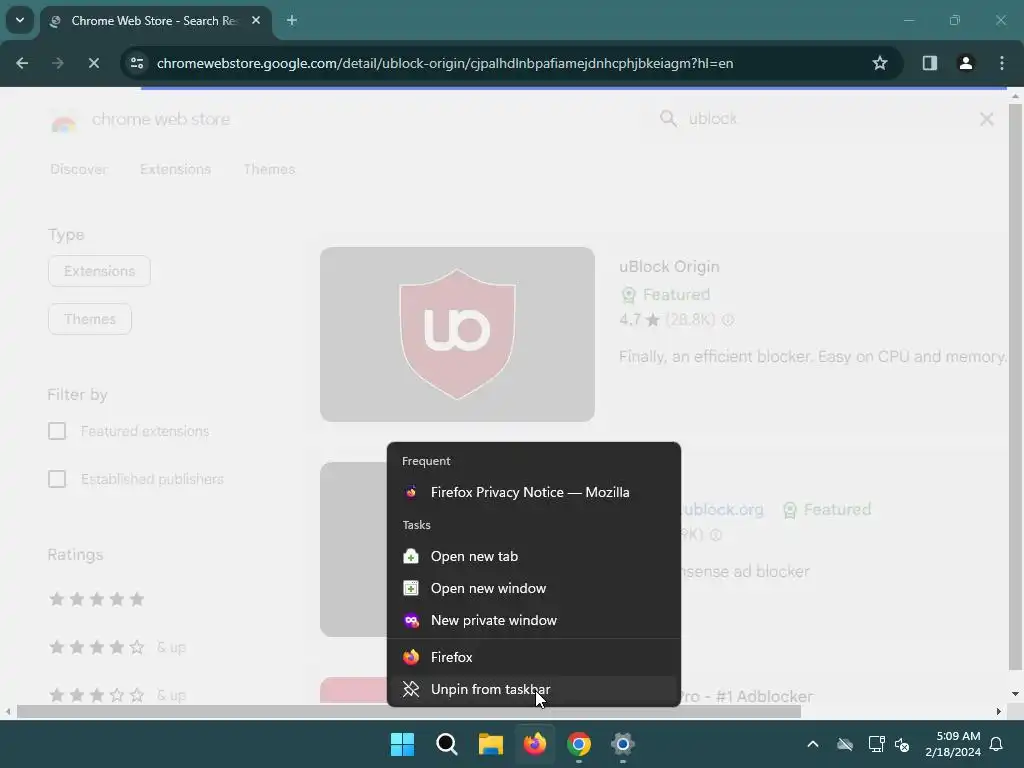
Task: Click the Windows Start button
Action: tap(402, 744)
